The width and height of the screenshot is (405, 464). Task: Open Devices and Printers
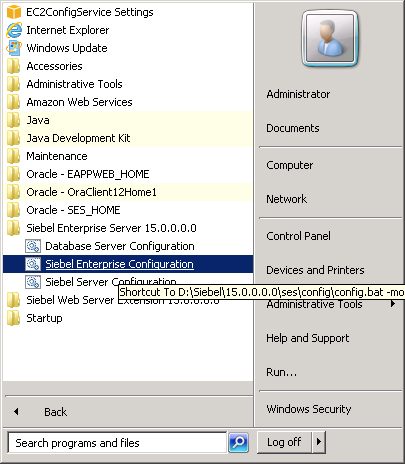pyautogui.click(x=315, y=270)
